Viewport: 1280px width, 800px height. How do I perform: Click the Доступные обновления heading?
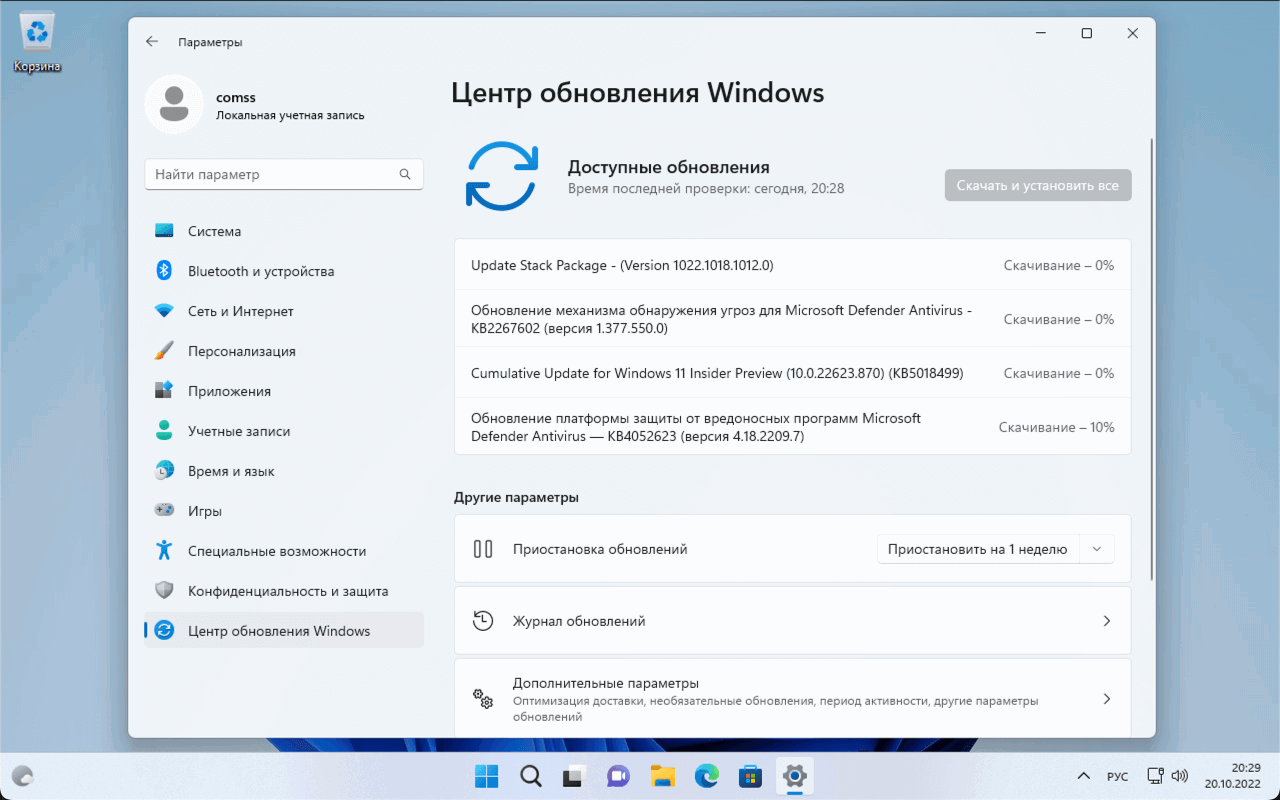pos(669,167)
